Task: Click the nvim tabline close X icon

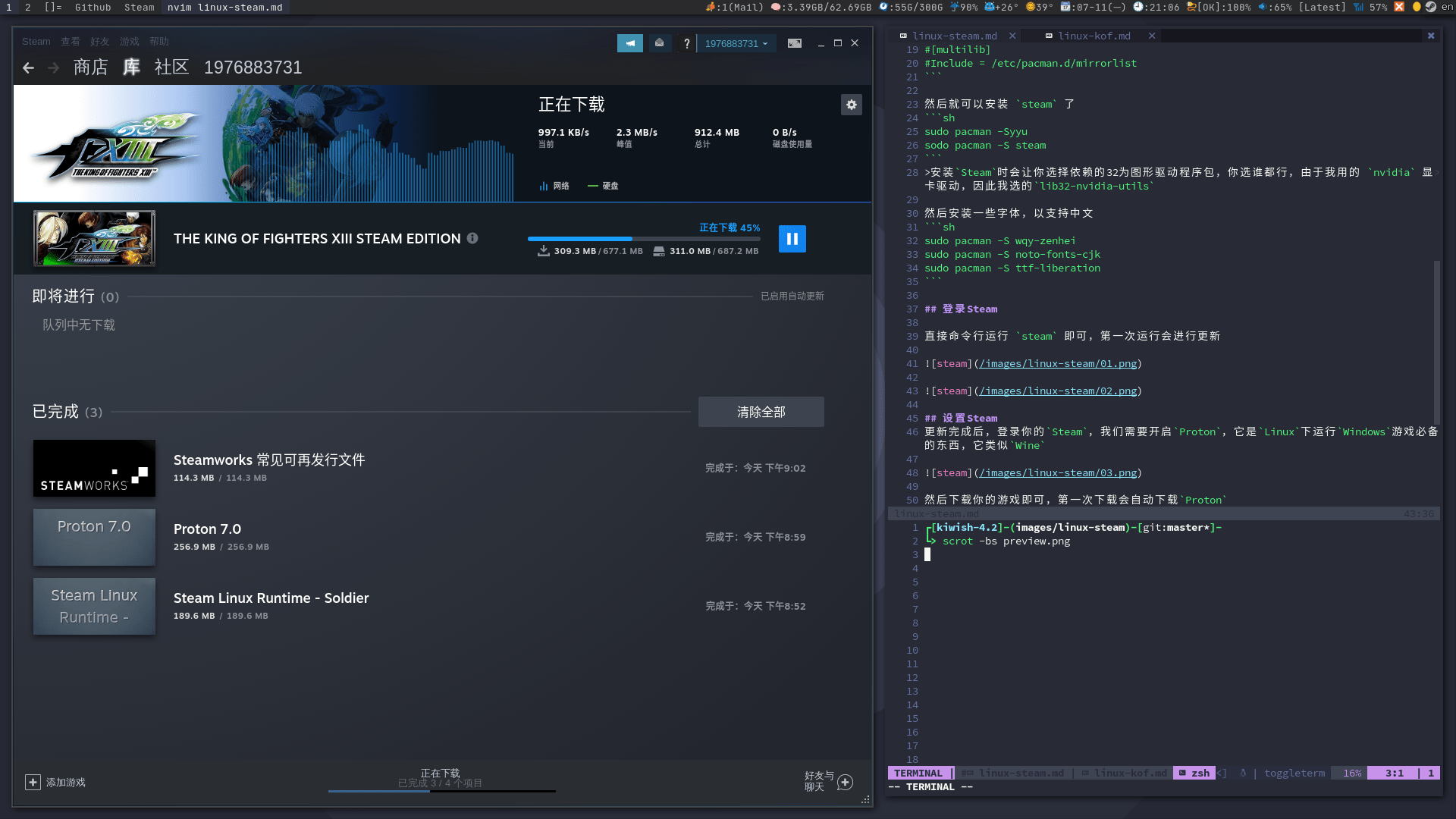Action: (x=1431, y=36)
